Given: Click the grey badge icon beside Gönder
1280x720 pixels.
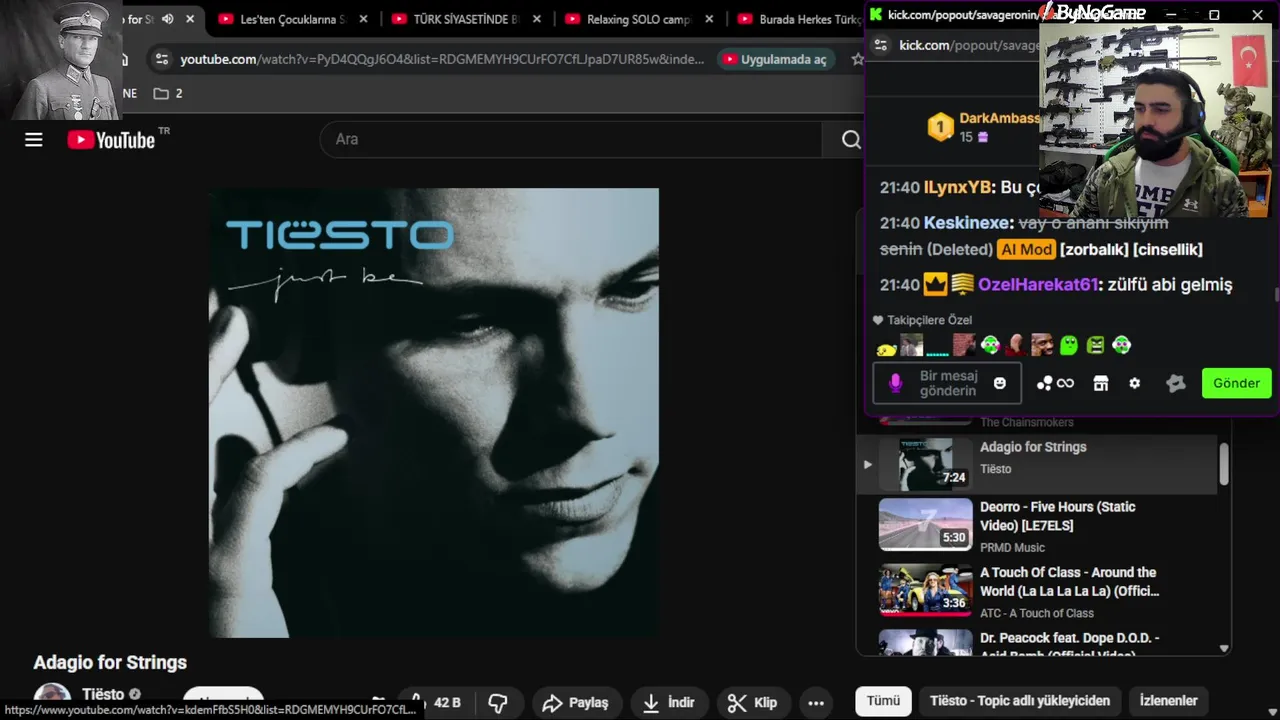Looking at the screenshot, I should point(1176,383).
